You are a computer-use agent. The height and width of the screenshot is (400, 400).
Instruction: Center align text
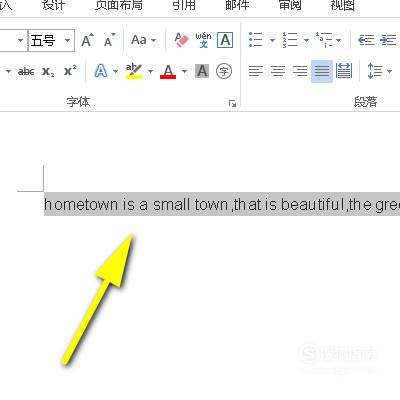(278, 71)
